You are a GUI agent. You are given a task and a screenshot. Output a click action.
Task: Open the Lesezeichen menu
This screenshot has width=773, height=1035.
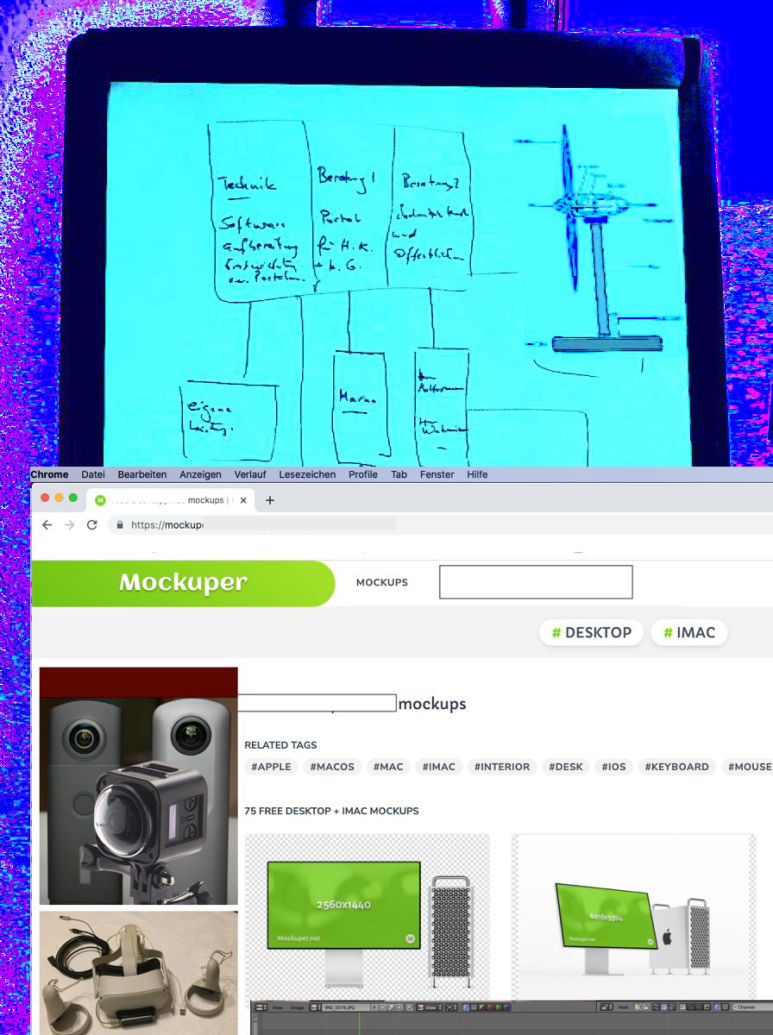click(x=307, y=474)
